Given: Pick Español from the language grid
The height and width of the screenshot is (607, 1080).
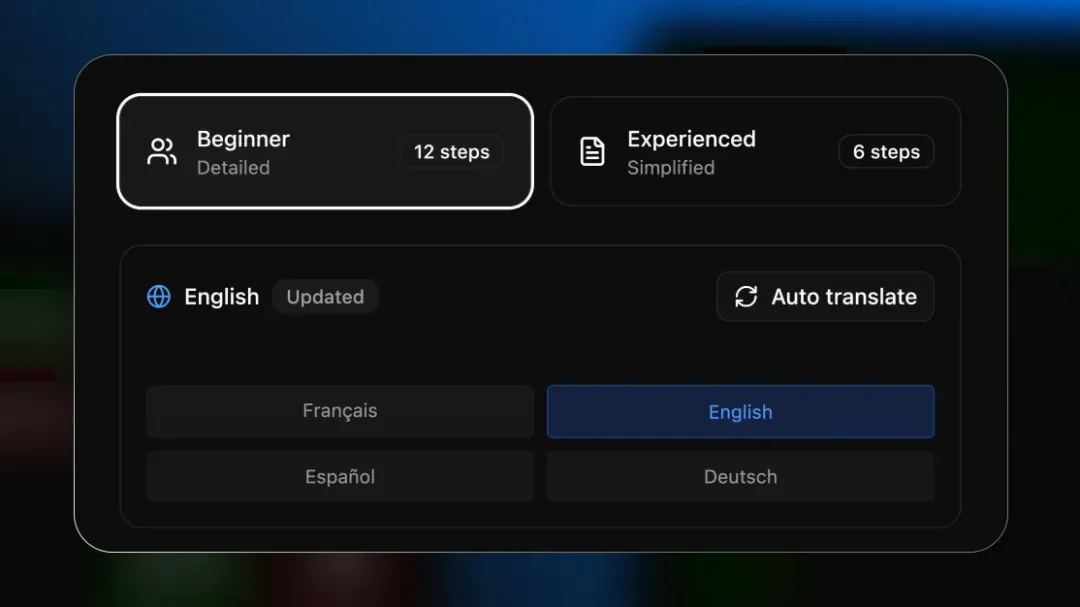Looking at the screenshot, I should point(340,477).
